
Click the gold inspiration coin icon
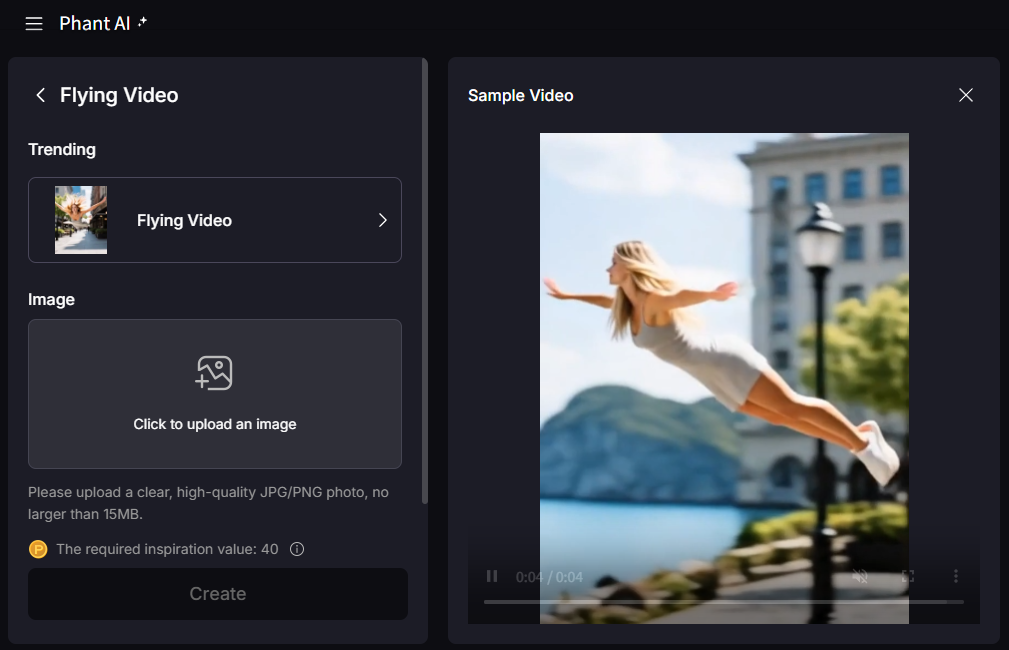tap(38, 549)
